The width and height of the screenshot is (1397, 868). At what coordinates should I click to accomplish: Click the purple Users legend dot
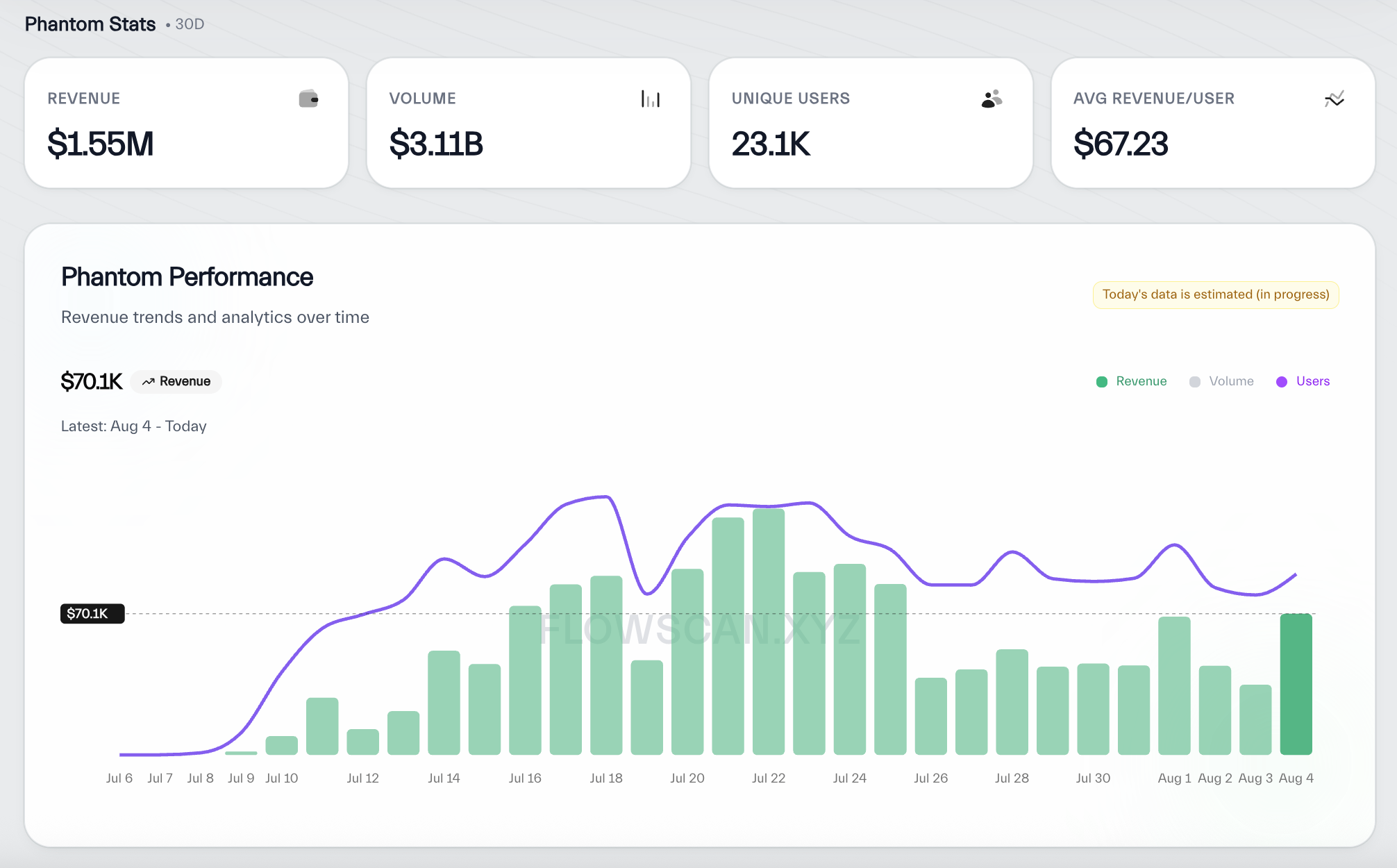[1282, 382]
